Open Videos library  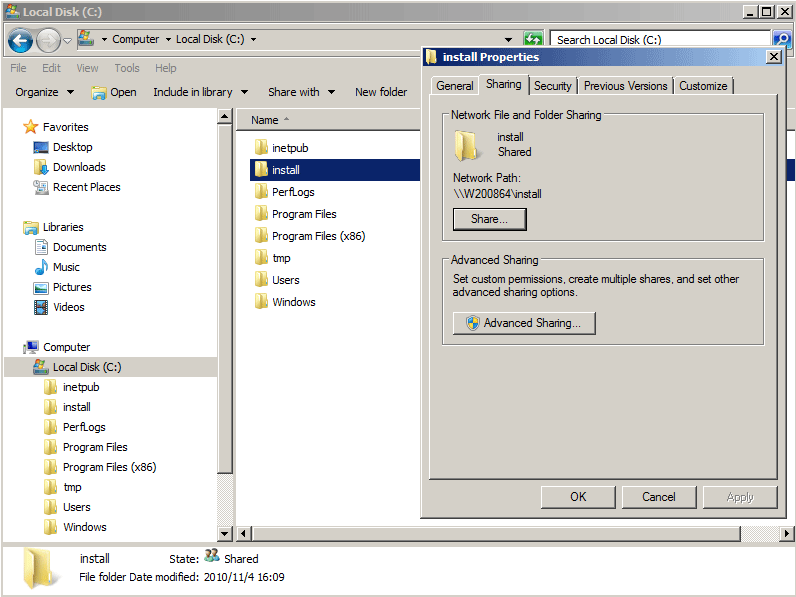tap(59, 307)
